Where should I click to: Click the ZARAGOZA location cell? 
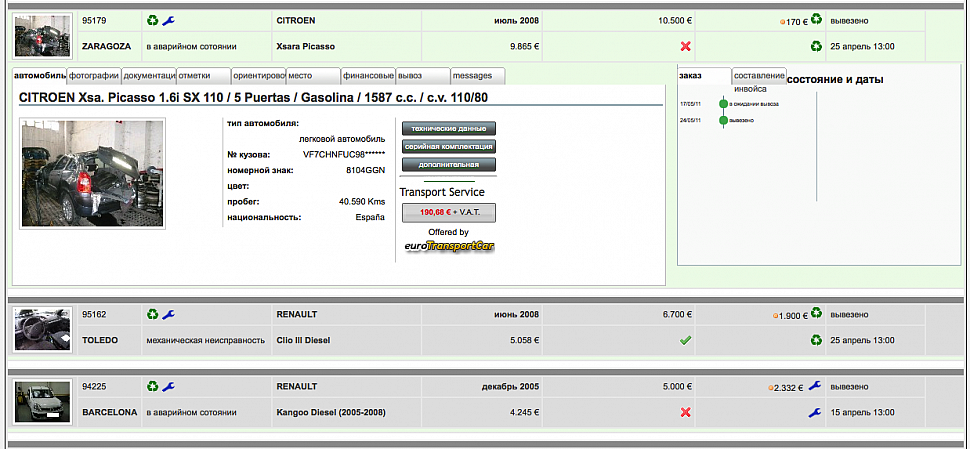pos(109,46)
